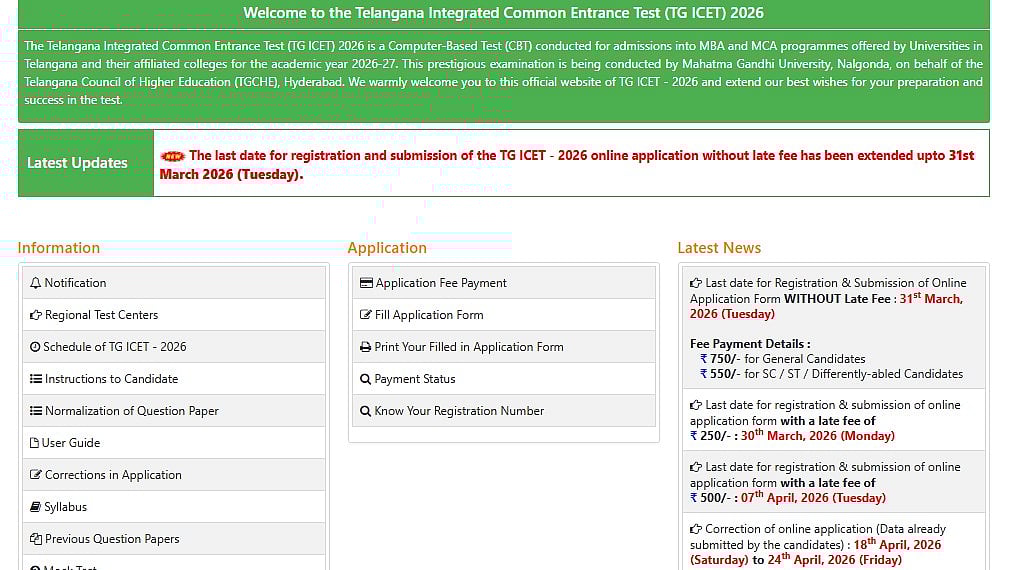
Task: Click the animated NEW badge in Latest Updates
Action: [173, 156]
